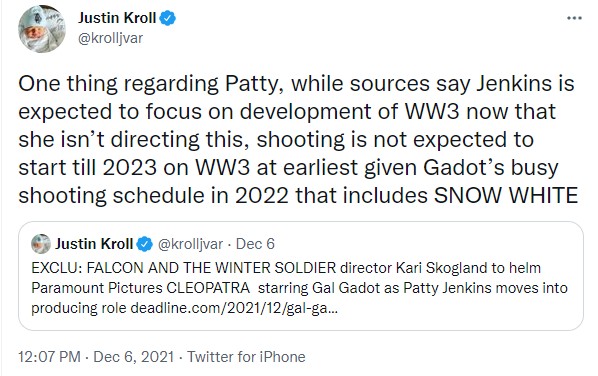
Task: Open the 12:07 PM · Dec 6, 2021 timestamp
Action: (96, 357)
